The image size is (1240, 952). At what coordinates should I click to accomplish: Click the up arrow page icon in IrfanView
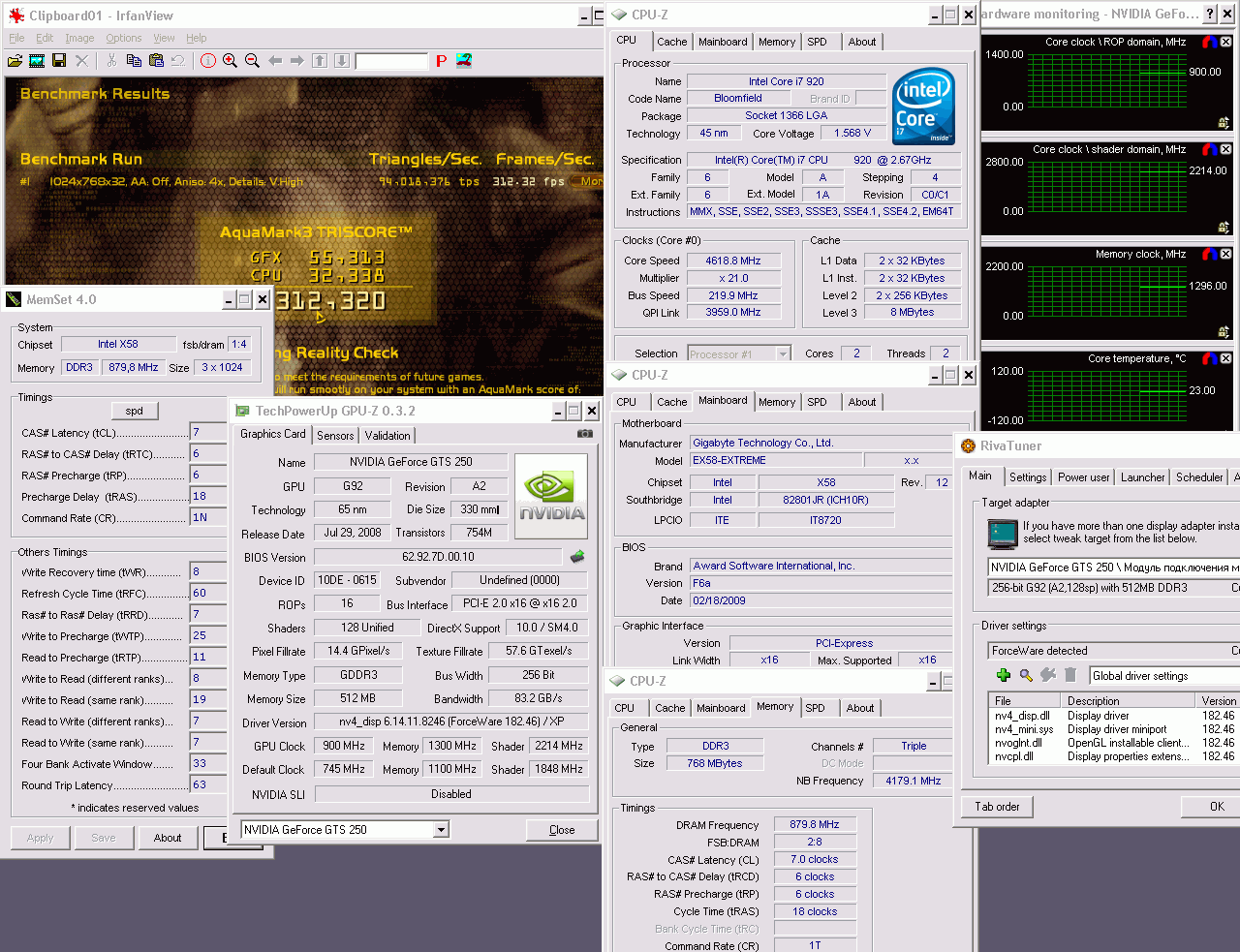(x=320, y=61)
